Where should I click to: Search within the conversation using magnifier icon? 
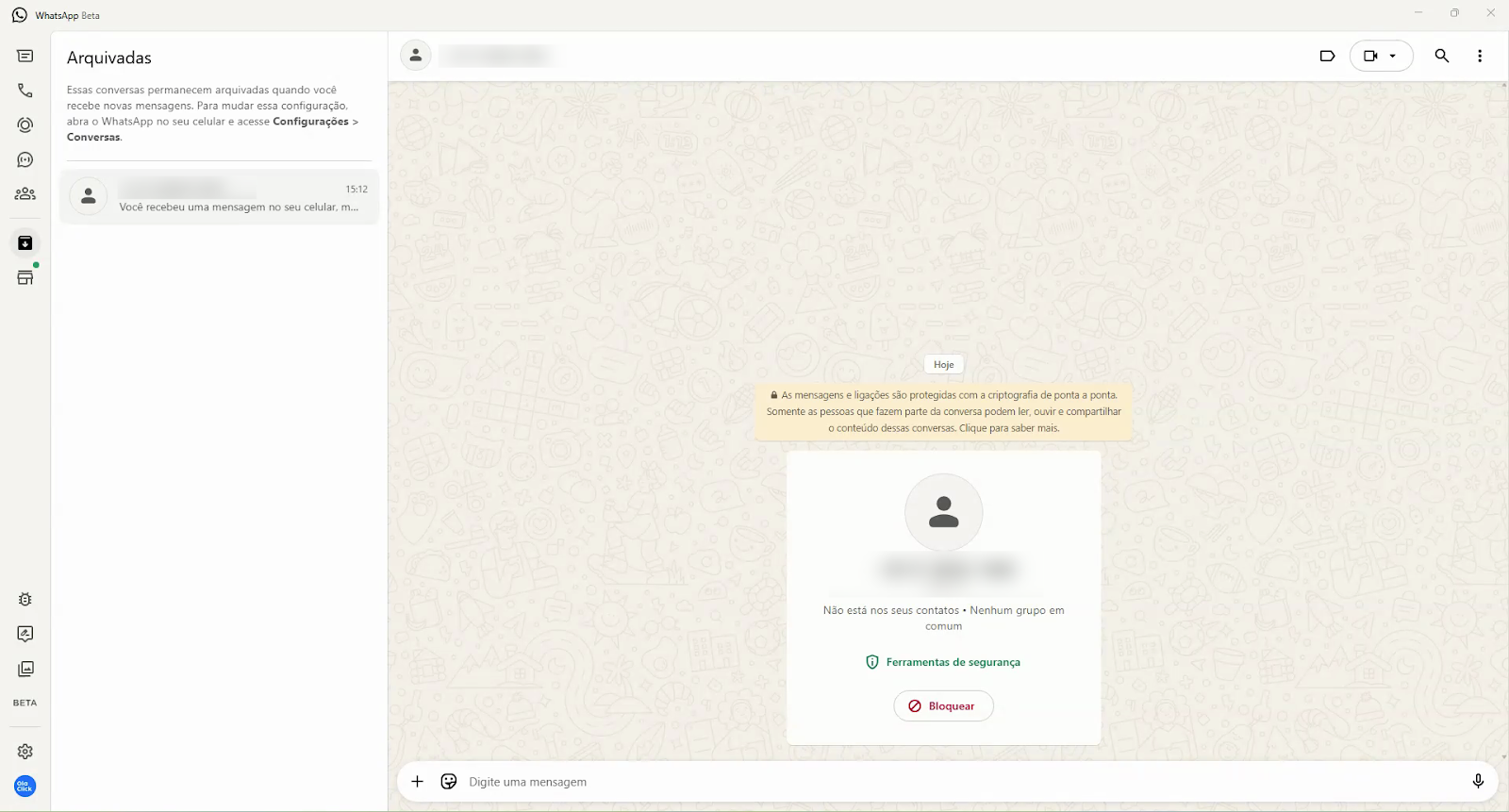[x=1442, y=56]
